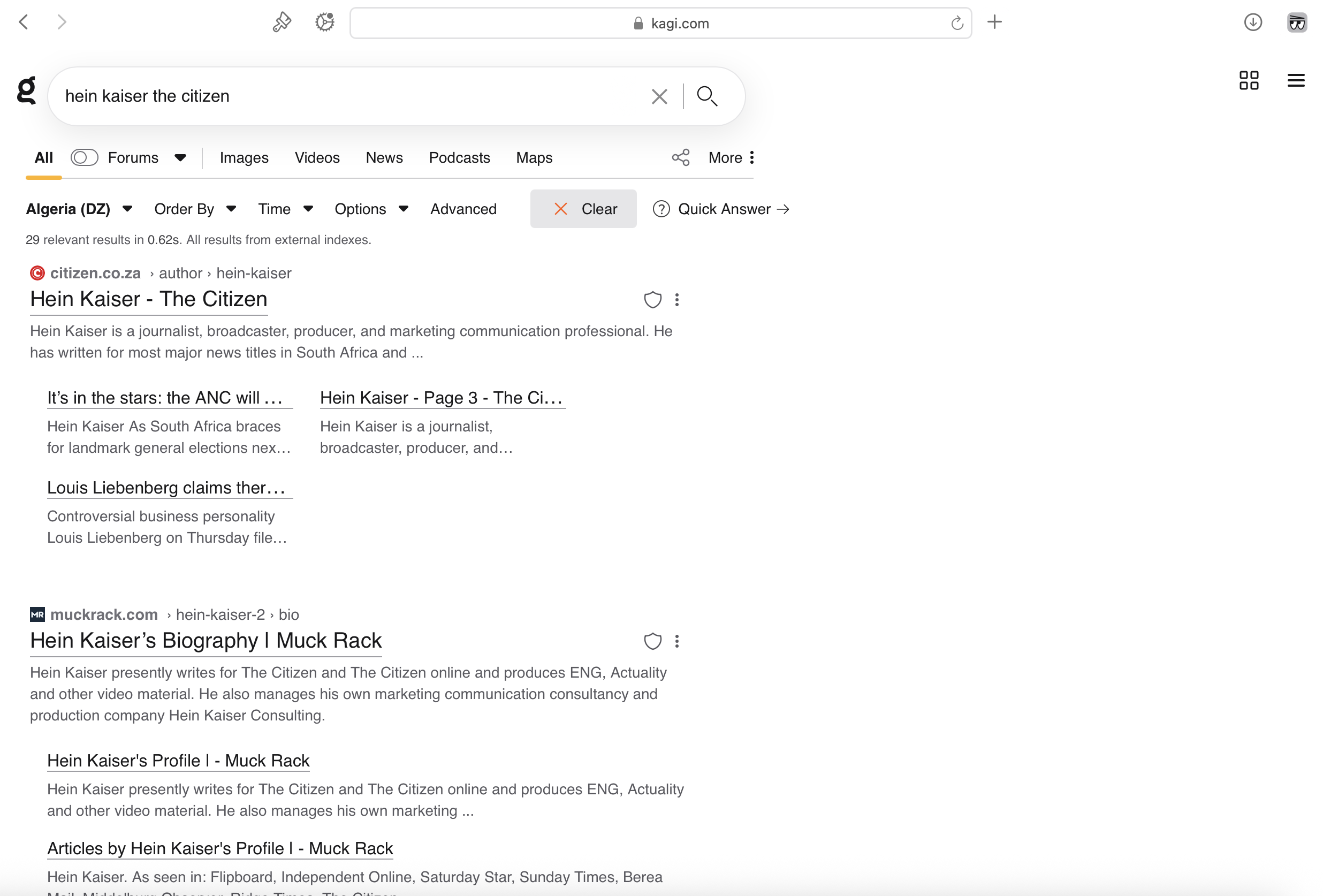Click Quick Answer link
1323x896 pixels.
[722, 209]
